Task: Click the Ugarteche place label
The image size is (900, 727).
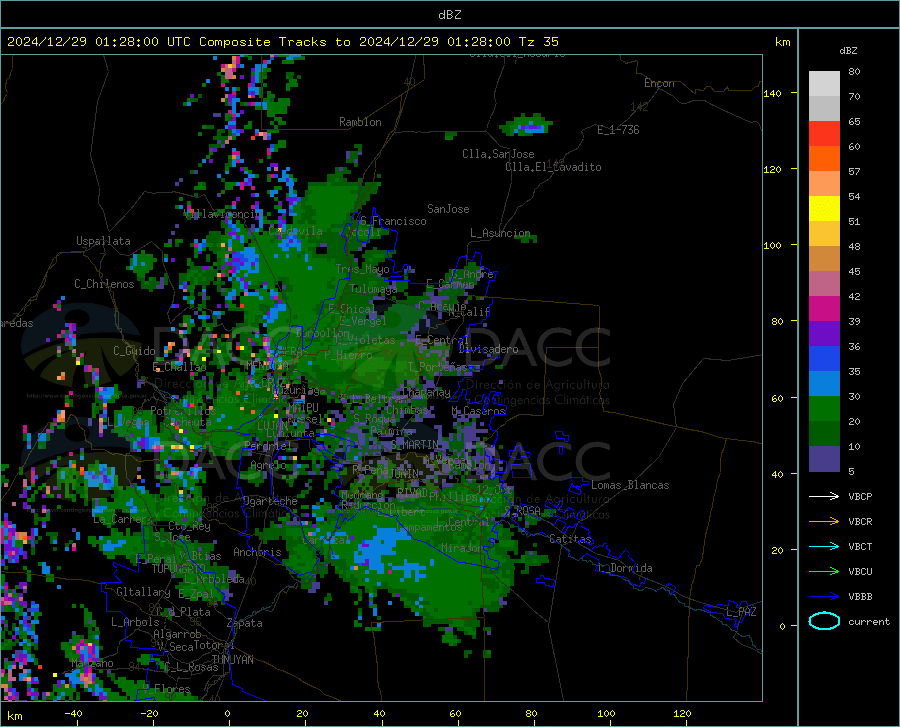Action: click(x=270, y=501)
